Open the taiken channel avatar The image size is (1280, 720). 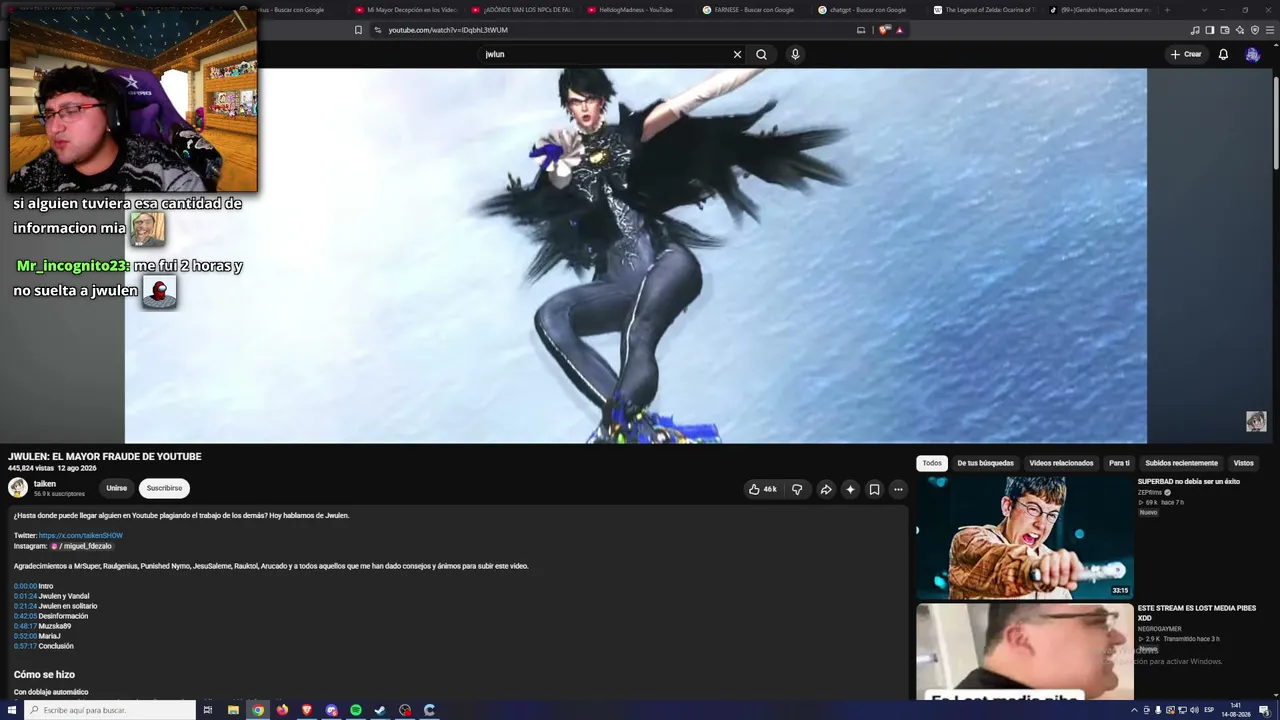18,488
